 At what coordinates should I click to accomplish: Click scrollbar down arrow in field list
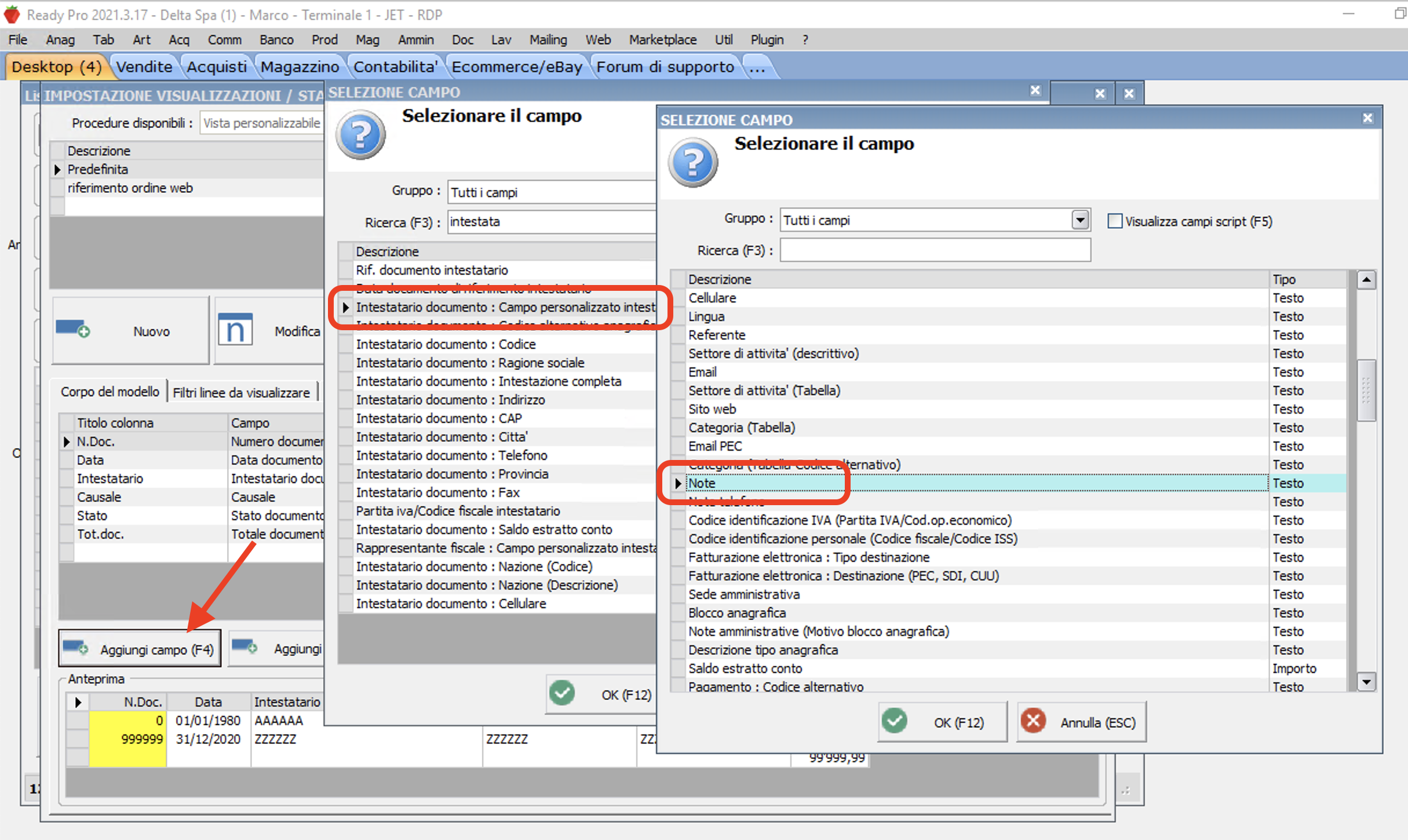[x=1366, y=682]
